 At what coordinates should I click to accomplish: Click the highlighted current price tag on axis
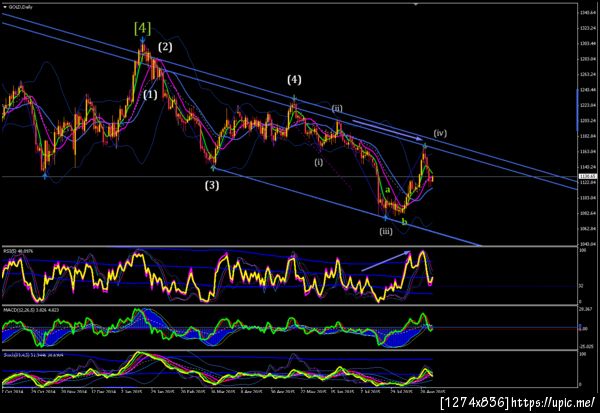(587, 176)
